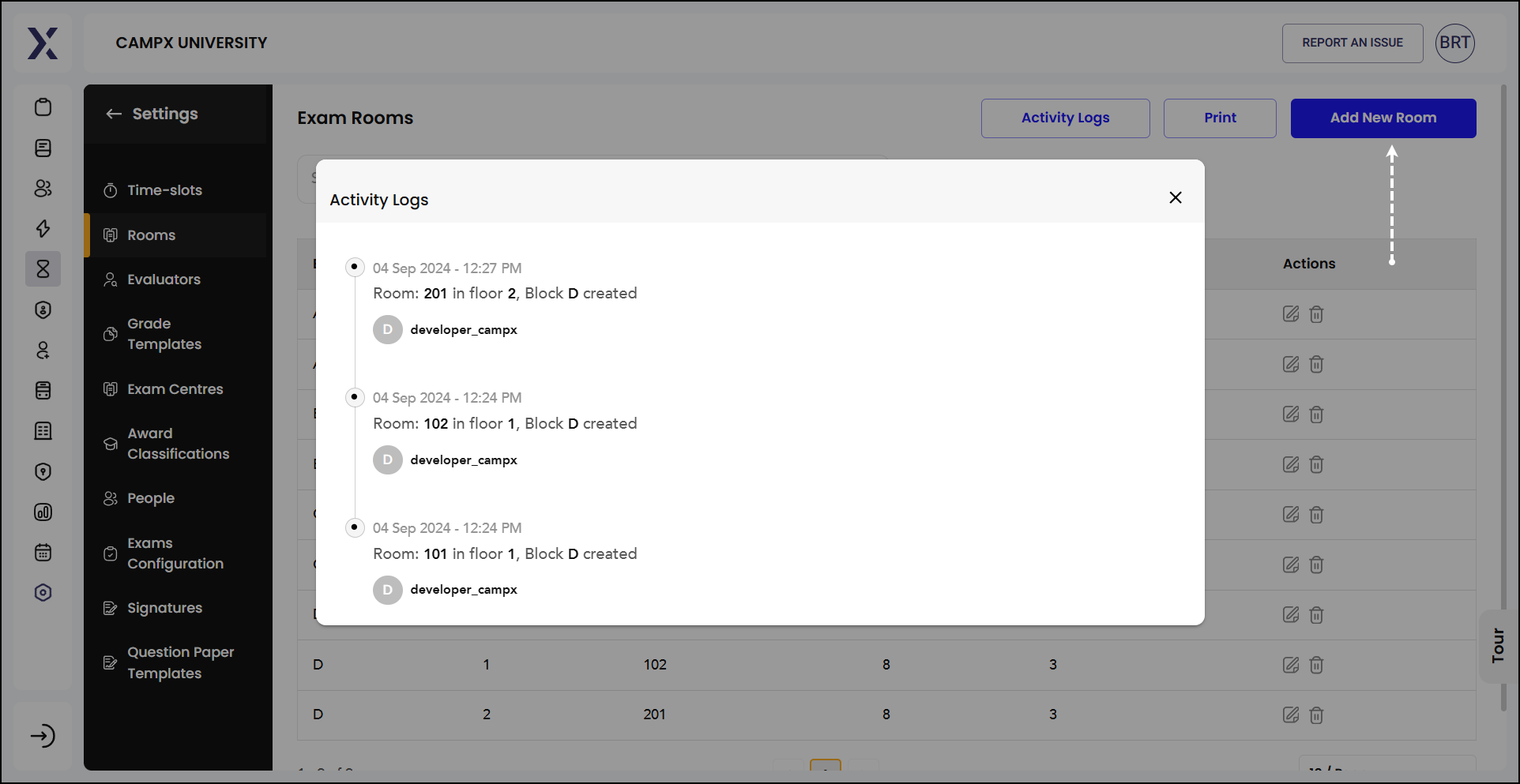Click the CampX logo icon
Image resolution: width=1520 pixels, height=784 pixels.
pyautogui.click(x=43, y=43)
